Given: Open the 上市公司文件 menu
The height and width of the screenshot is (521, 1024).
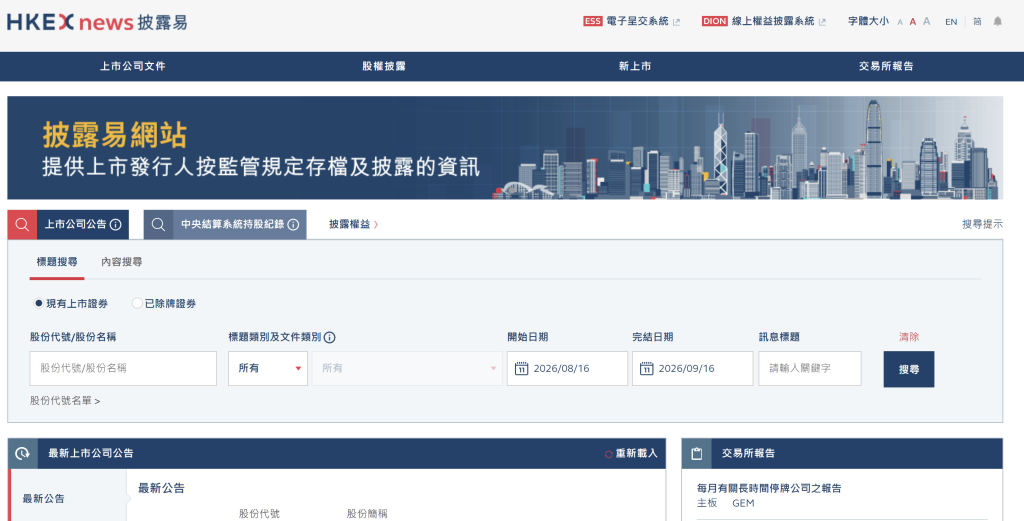Looking at the screenshot, I should pyautogui.click(x=133, y=66).
